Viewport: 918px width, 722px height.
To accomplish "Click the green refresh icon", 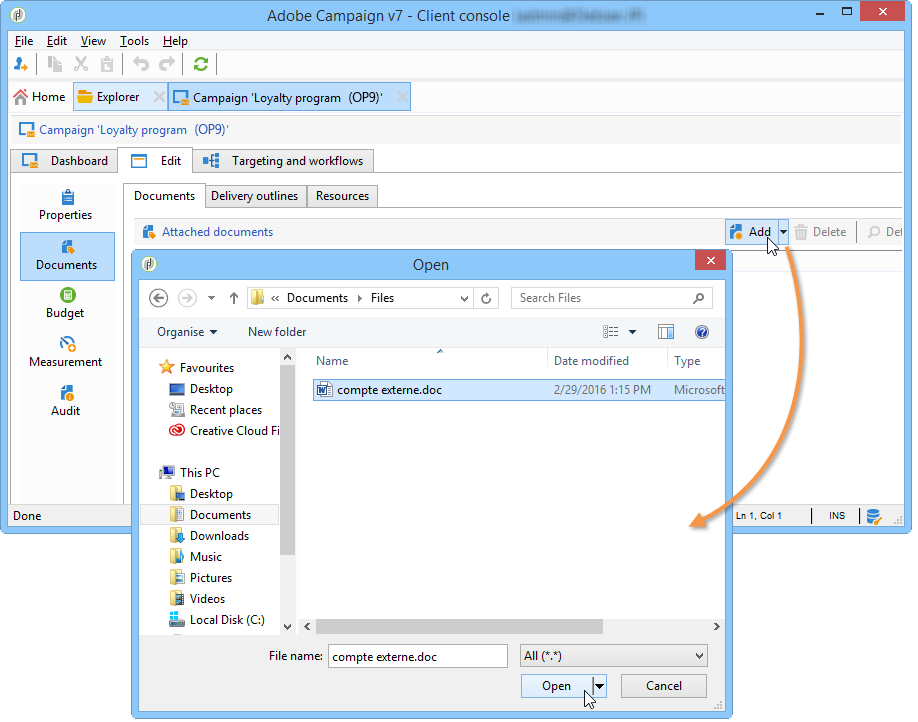I will (x=201, y=64).
